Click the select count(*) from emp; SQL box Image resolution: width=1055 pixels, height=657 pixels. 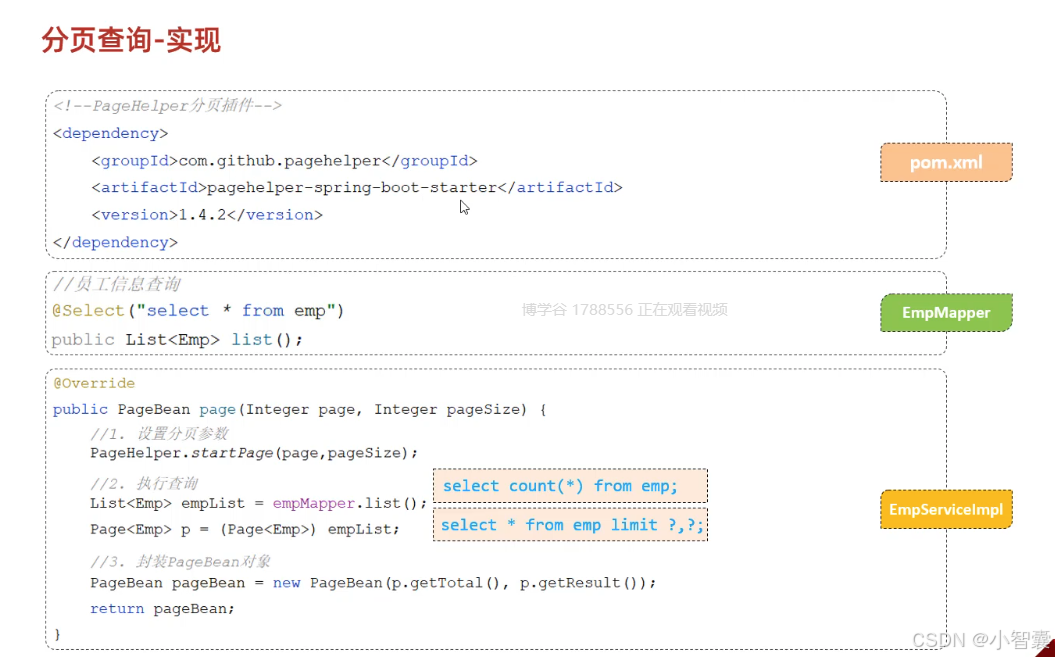click(570, 486)
